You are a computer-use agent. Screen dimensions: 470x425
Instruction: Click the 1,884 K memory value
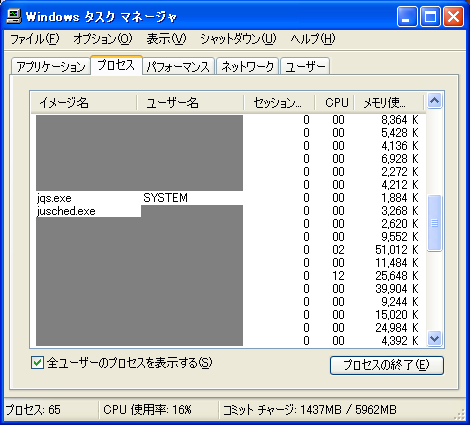click(400, 198)
